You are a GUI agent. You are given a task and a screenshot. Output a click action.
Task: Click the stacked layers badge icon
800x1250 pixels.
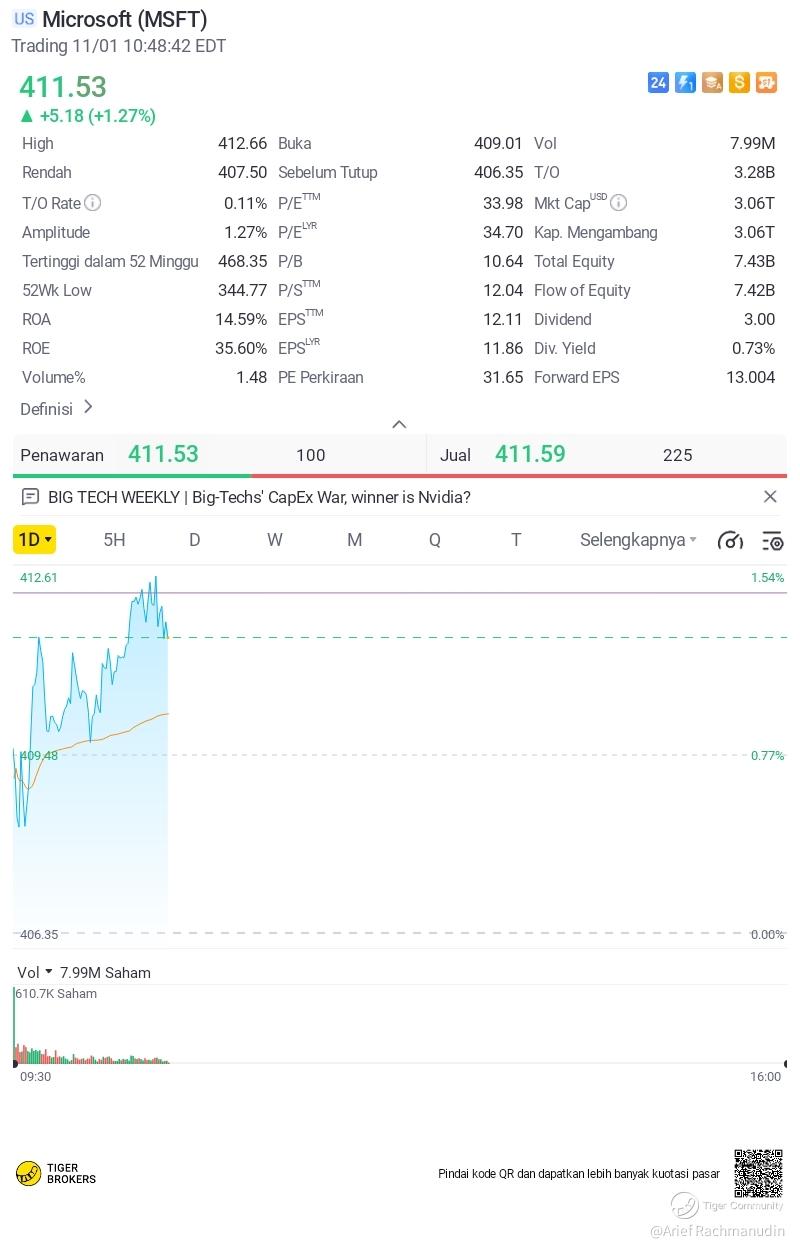click(x=712, y=83)
